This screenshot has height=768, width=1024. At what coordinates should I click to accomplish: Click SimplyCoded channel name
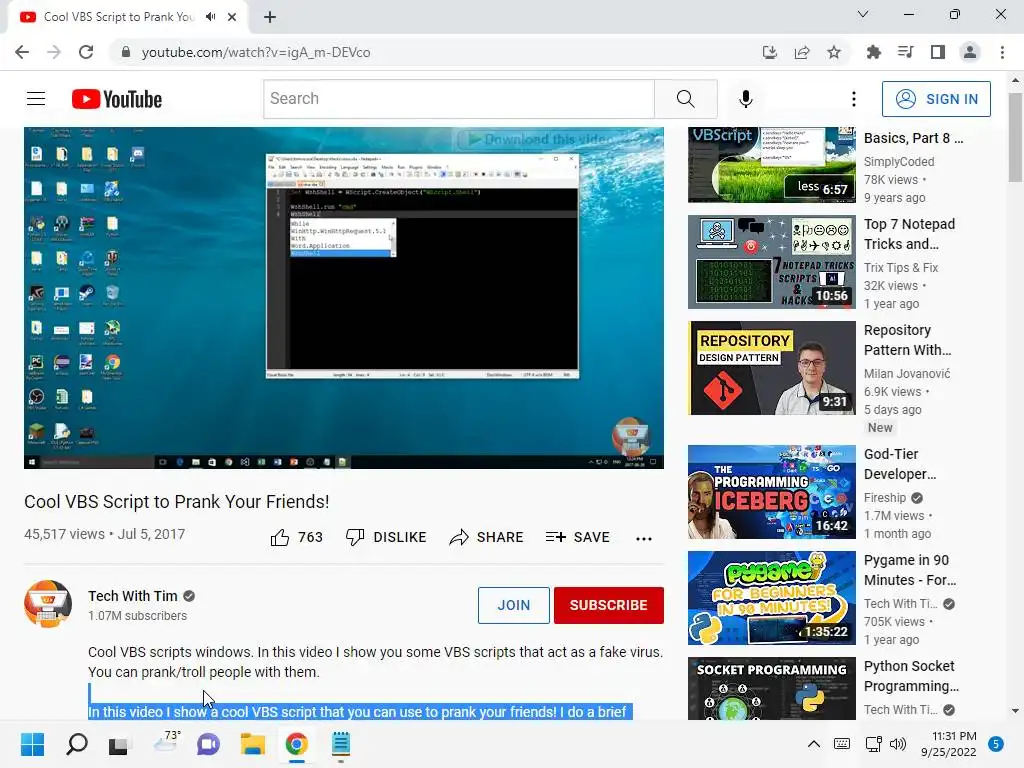[899, 161]
